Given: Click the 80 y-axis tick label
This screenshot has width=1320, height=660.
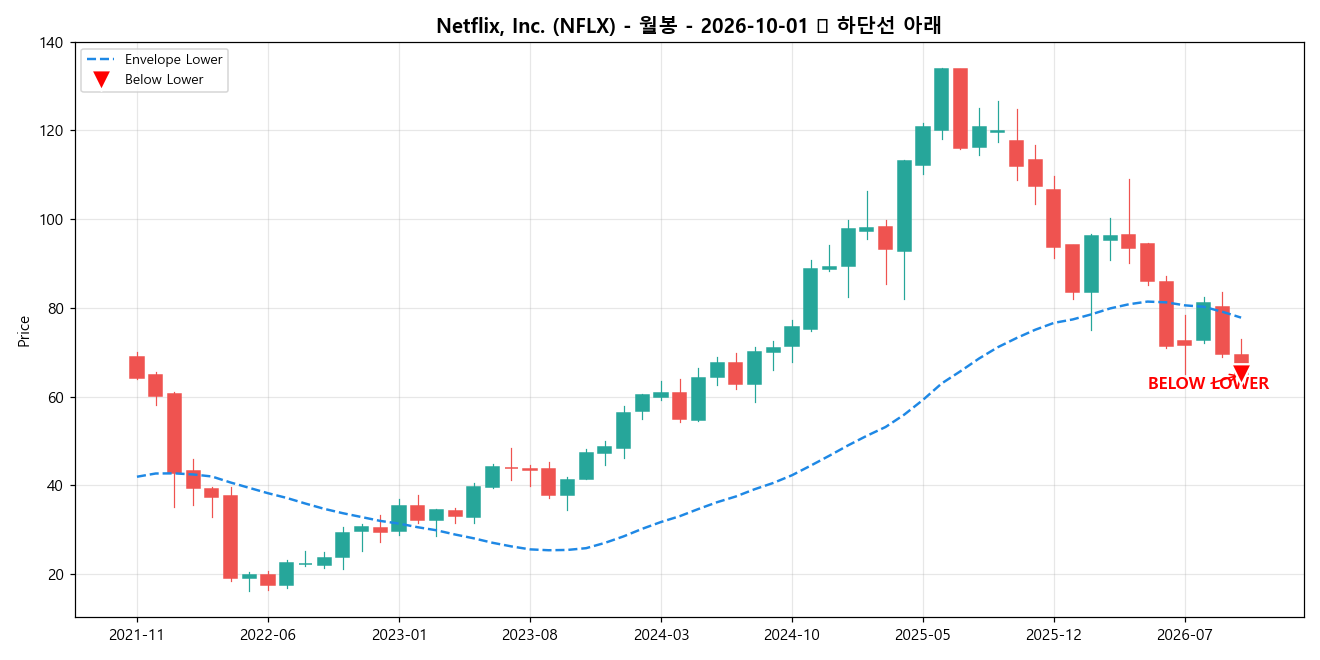Looking at the screenshot, I should pyautogui.click(x=56, y=309).
